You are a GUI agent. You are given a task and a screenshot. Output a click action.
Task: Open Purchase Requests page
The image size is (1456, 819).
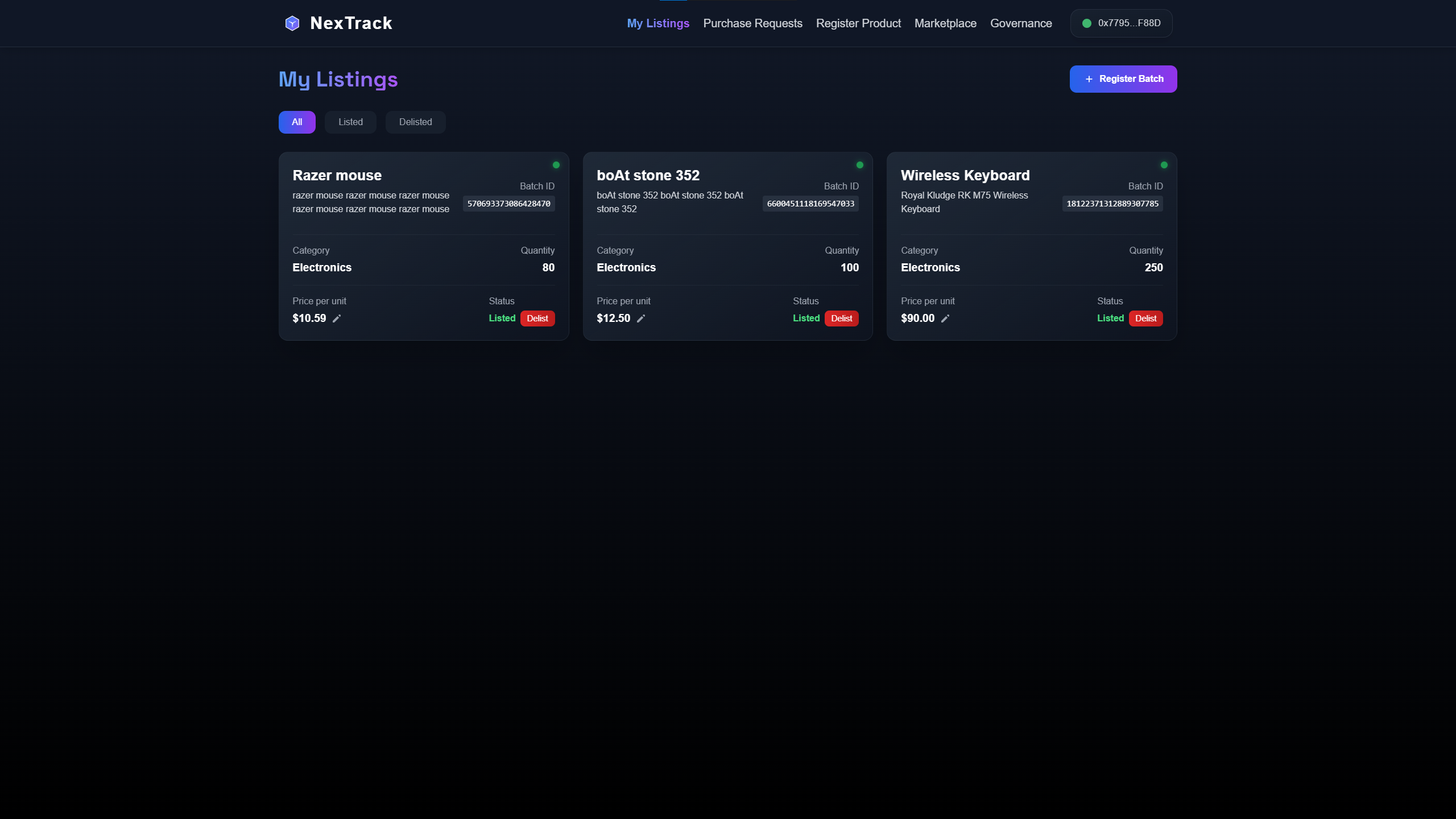[x=752, y=23]
